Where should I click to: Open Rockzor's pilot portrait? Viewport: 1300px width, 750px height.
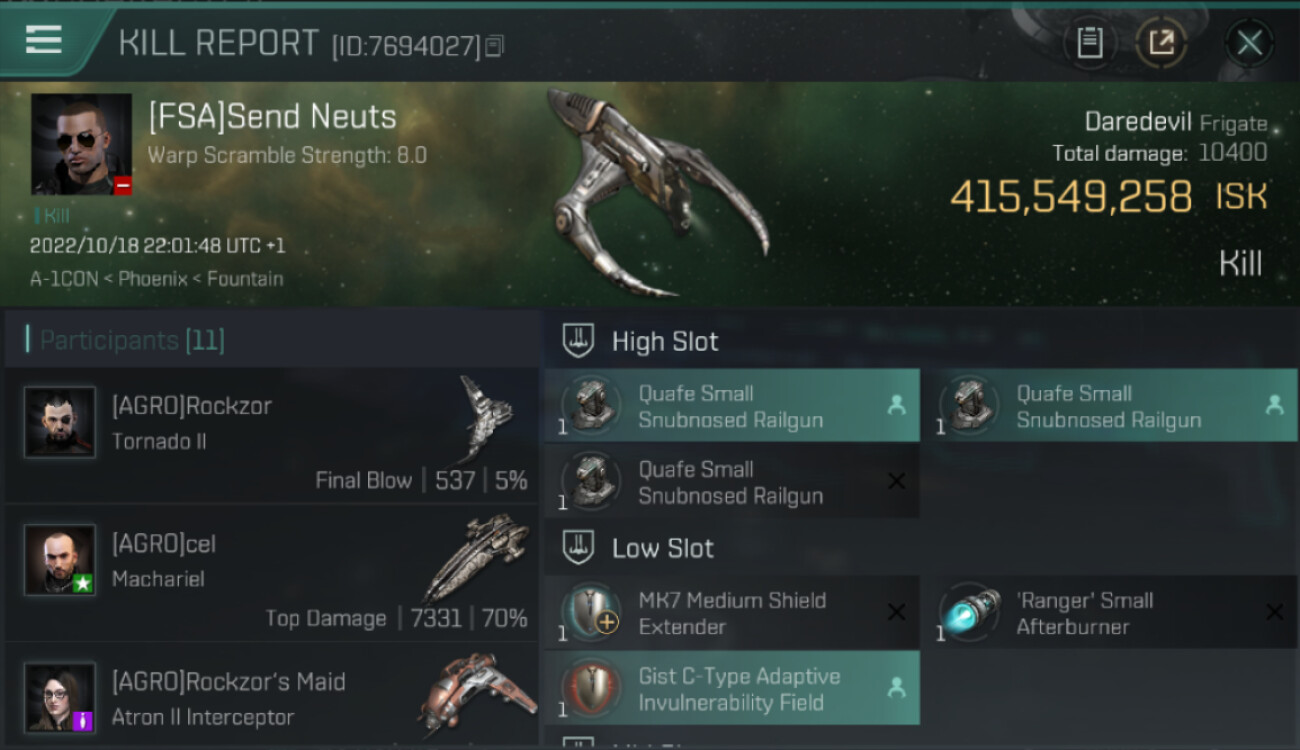pyautogui.click(x=60, y=422)
